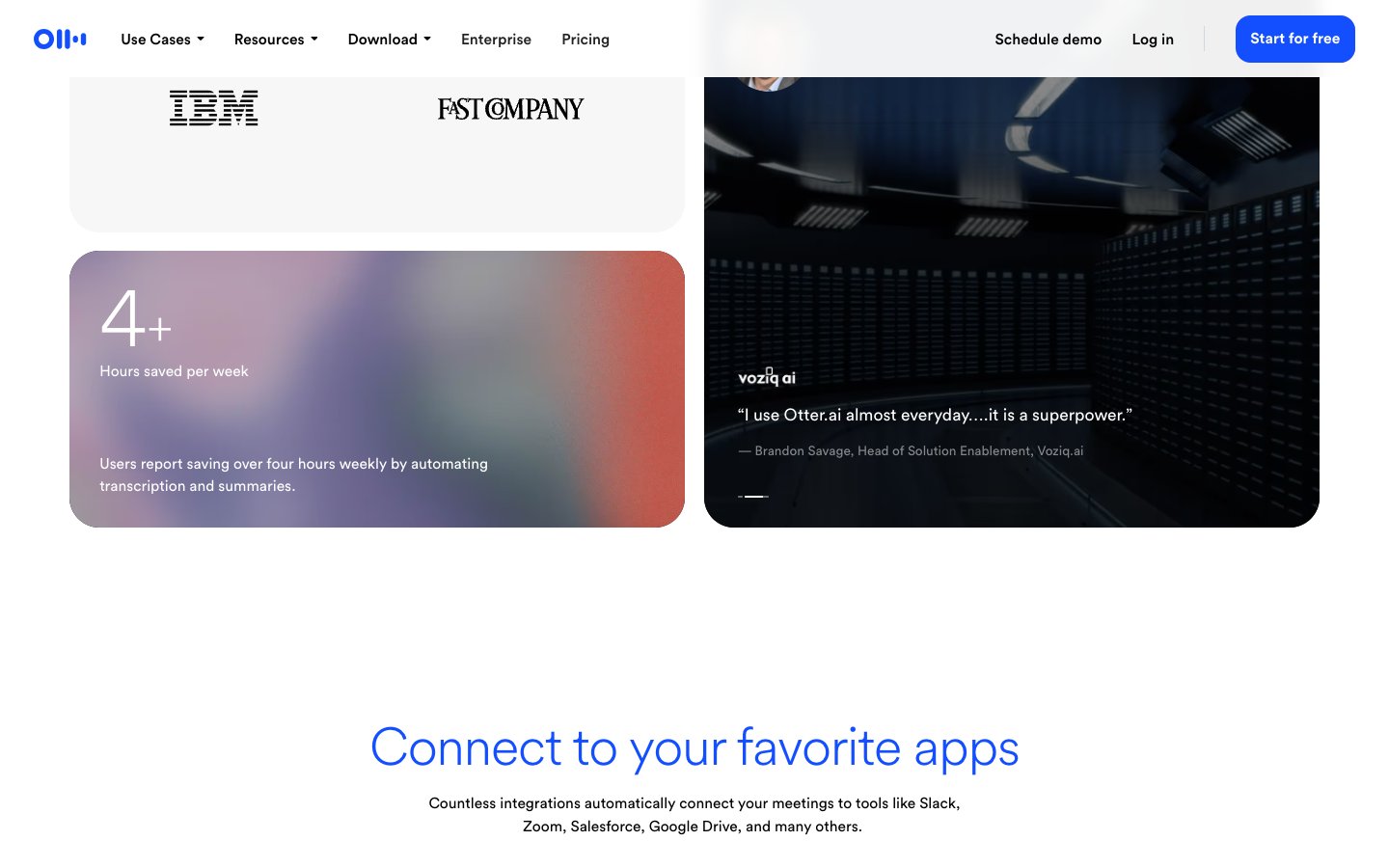Screen dimensions: 1389x868
Task: Click the Otter.ai superpower quote text
Action: pyautogui.click(x=935, y=415)
